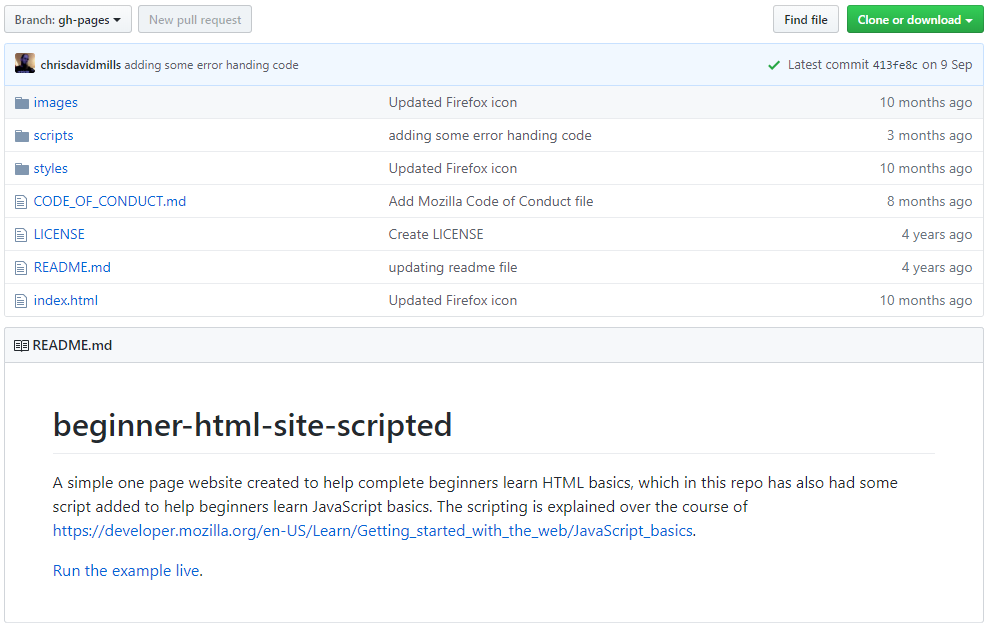Expand the Clone or download menu

click(914, 18)
